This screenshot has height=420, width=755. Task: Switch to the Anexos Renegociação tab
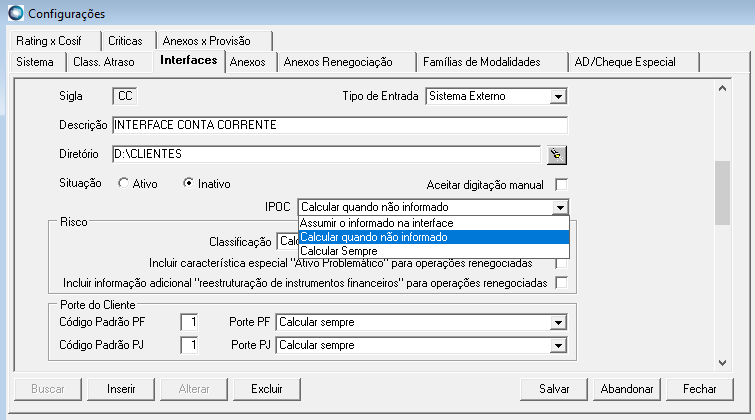(x=338, y=62)
